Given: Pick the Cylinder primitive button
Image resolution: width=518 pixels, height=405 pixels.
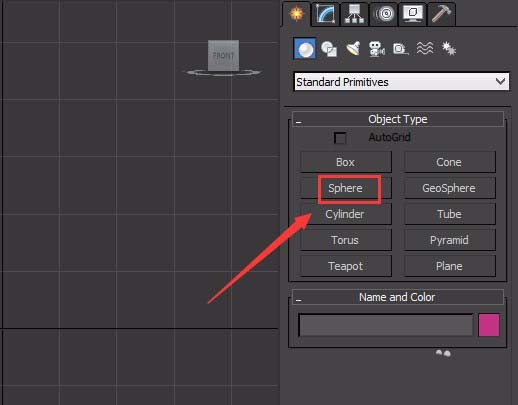Looking at the screenshot, I should click(346, 214).
